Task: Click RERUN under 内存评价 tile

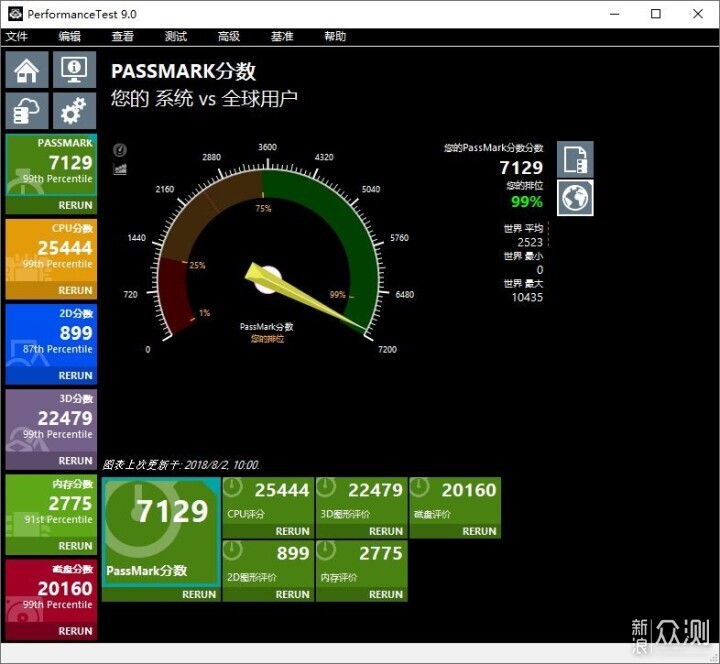Action: 386,594
